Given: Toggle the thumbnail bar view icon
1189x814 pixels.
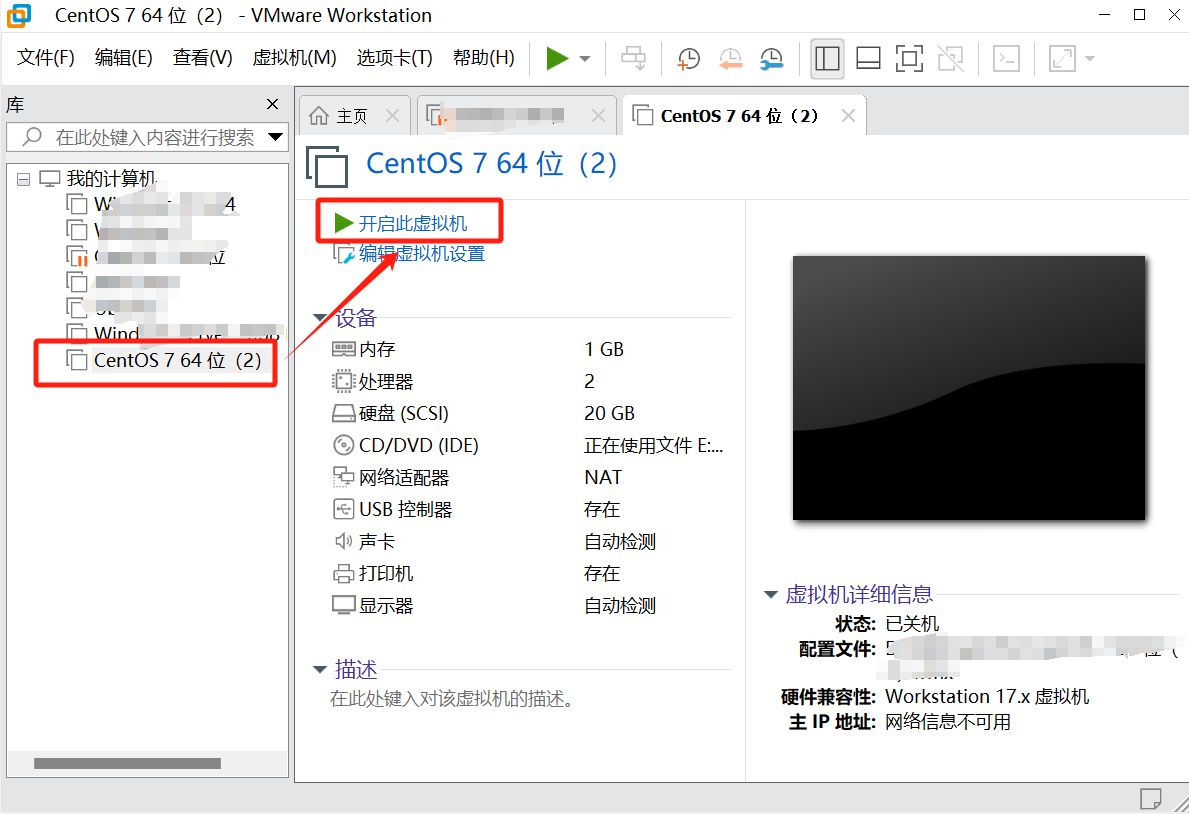Looking at the screenshot, I should [x=868, y=58].
